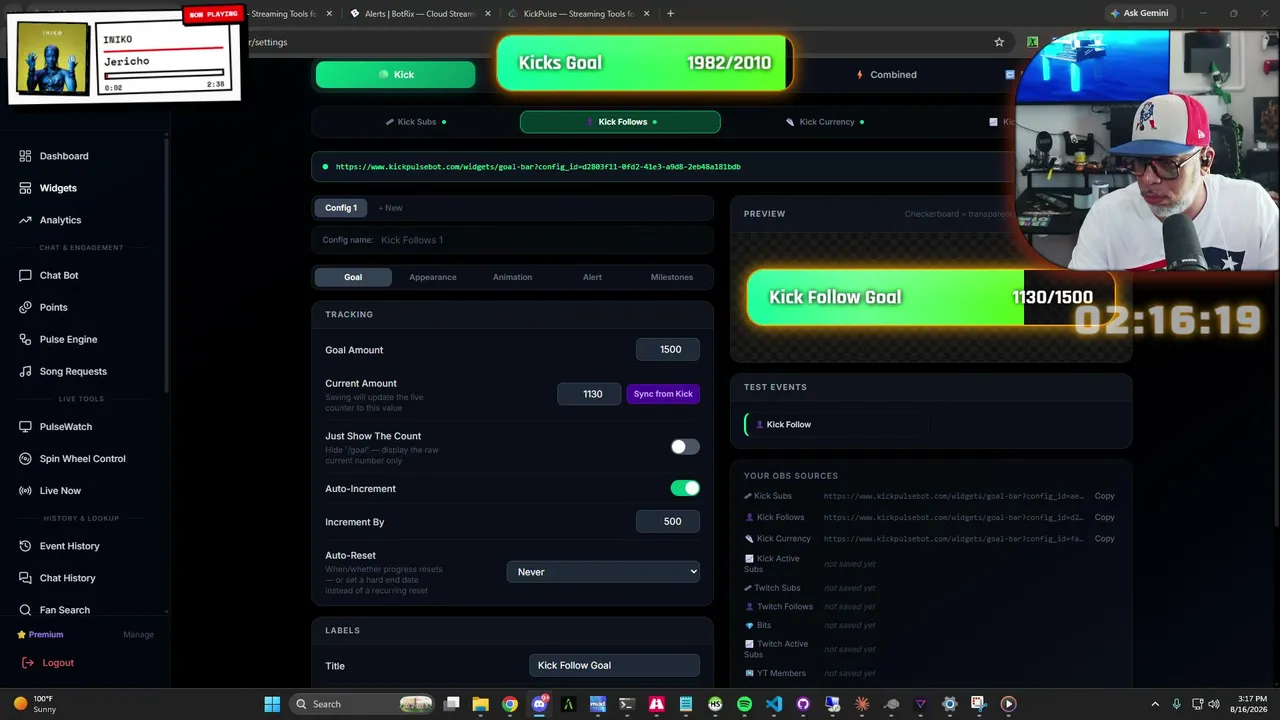
Task: Click the Logout icon in sidebar
Action: (x=27, y=663)
